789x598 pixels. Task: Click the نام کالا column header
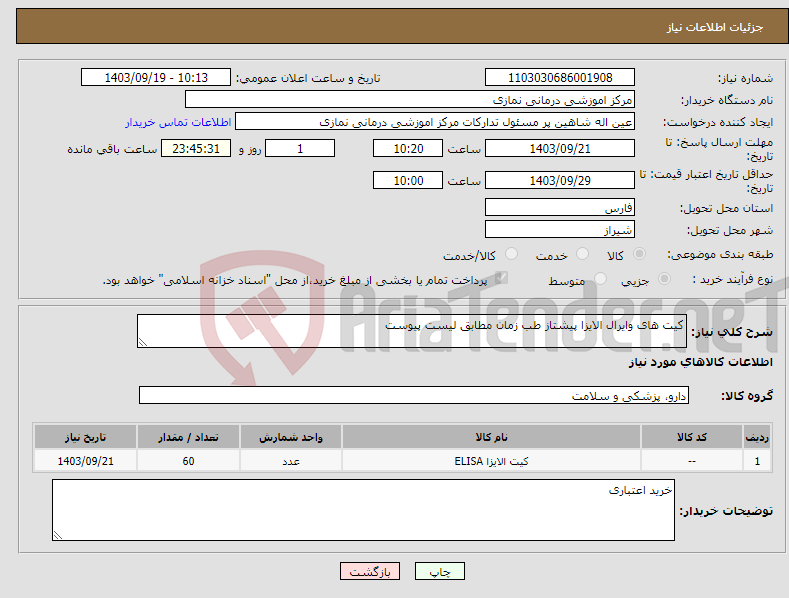pos(492,437)
